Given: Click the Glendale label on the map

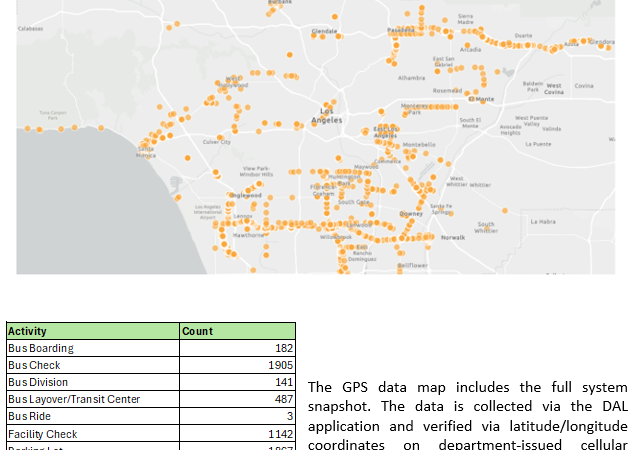Looking at the screenshot, I should coord(325,31).
